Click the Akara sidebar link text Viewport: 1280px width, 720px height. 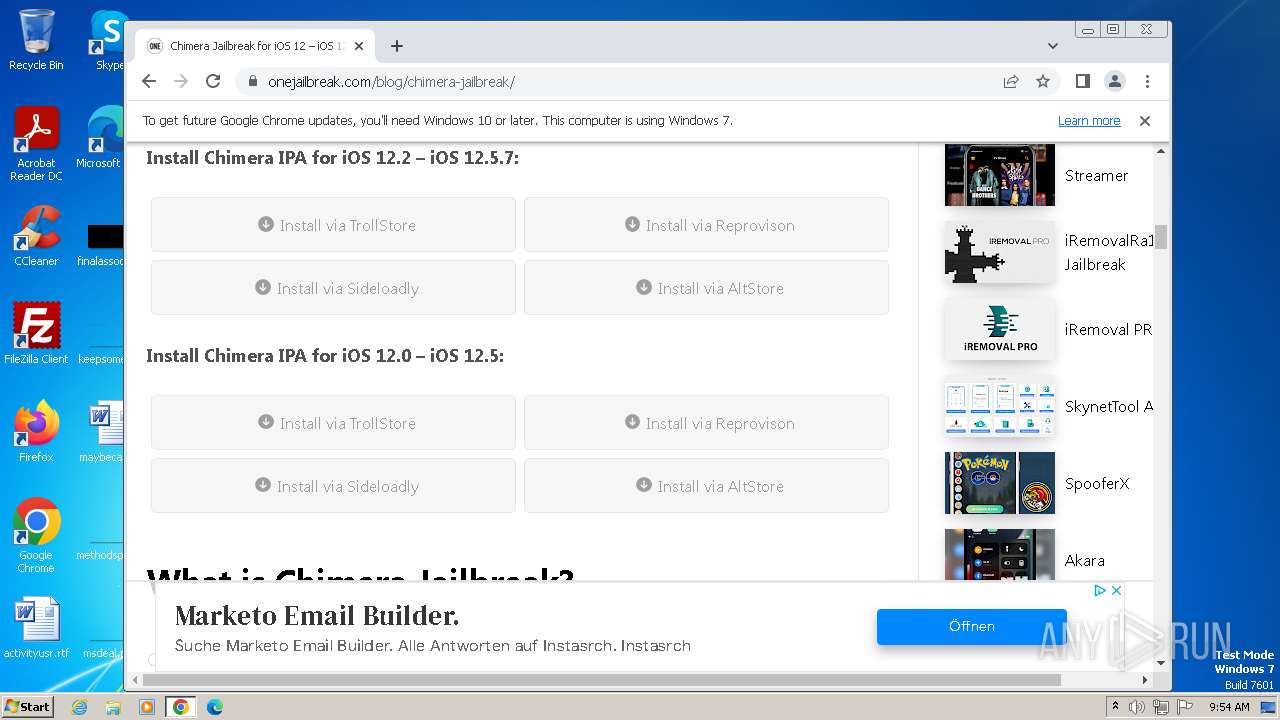[1084, 561]
